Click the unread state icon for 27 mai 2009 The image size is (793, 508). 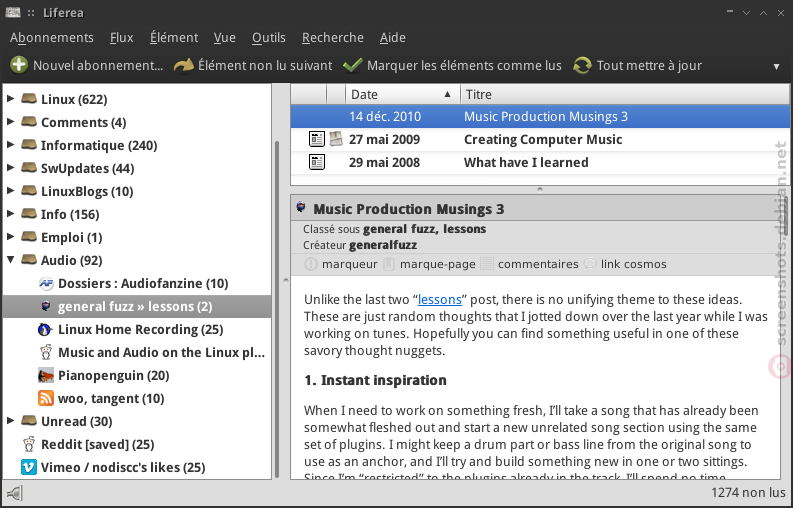(x=317, y=139)
